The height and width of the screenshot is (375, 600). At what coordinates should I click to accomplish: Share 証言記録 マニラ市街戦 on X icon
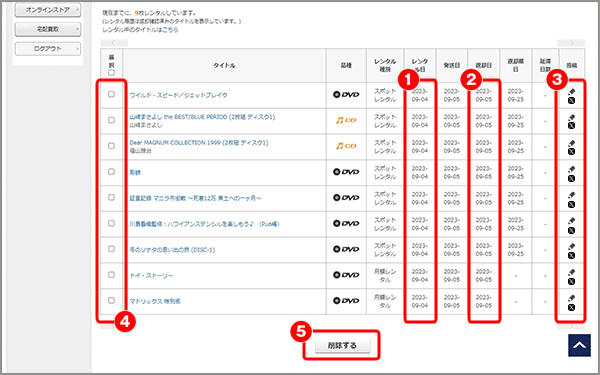pos(571,204)
